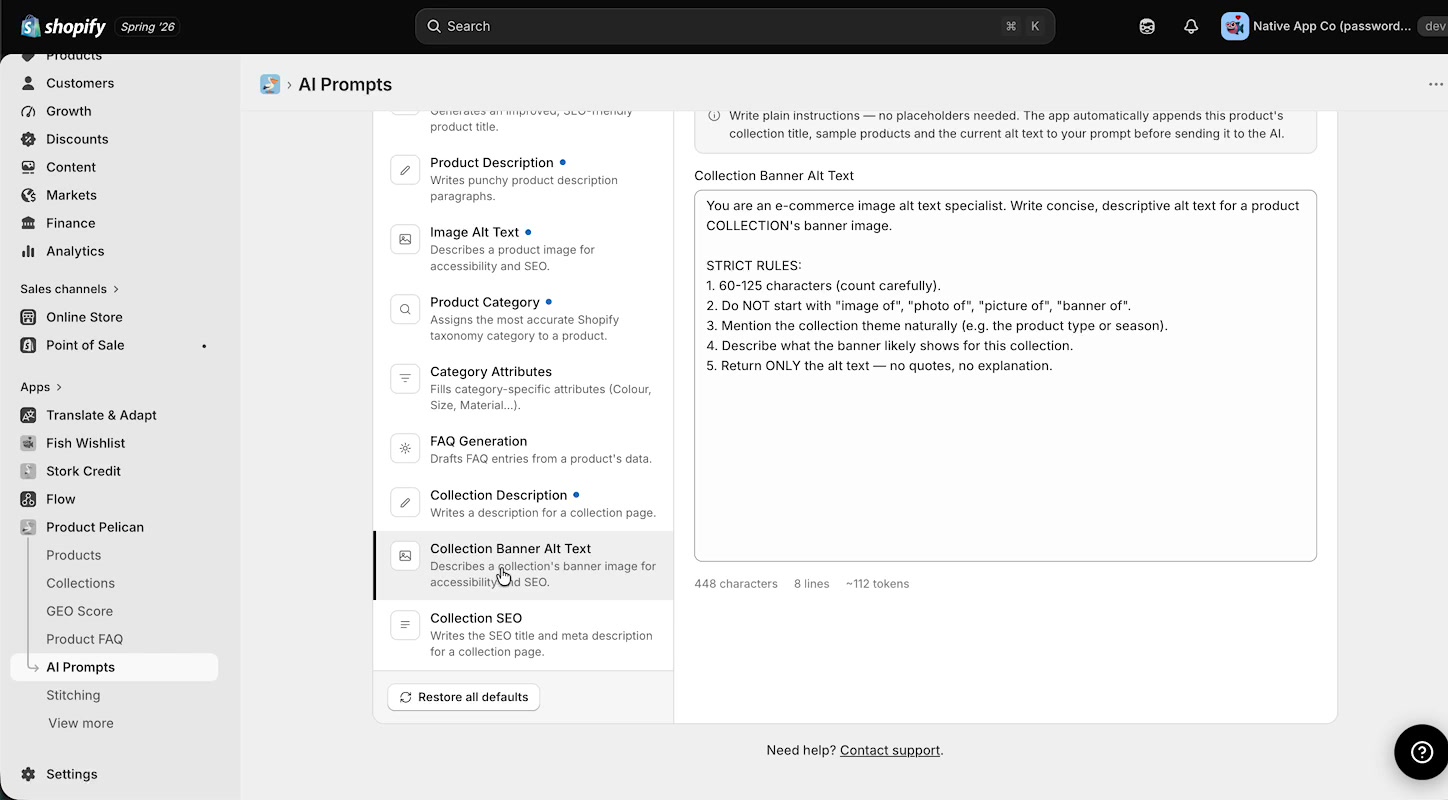Click the Product Description pencil icon
The image size is (1448, 800).
click(x=405, y=170)
